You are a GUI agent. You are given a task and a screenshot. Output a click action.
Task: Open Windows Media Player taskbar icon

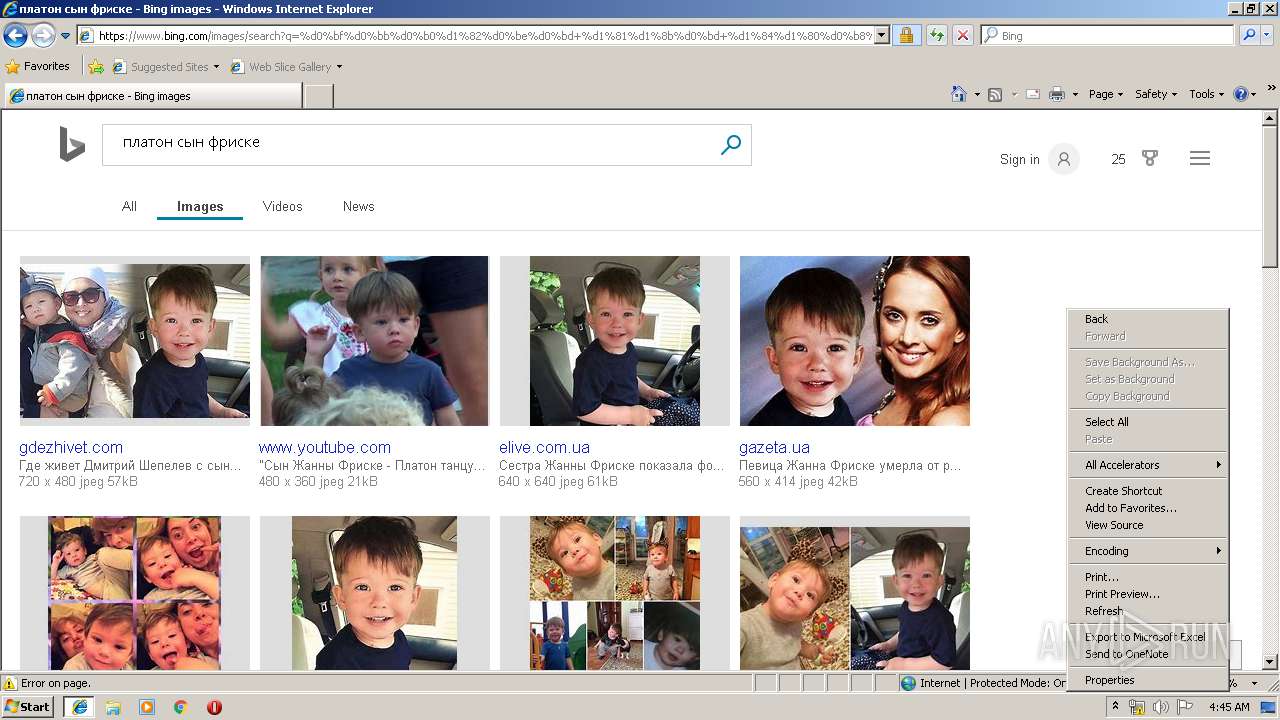tap(147, 707)
